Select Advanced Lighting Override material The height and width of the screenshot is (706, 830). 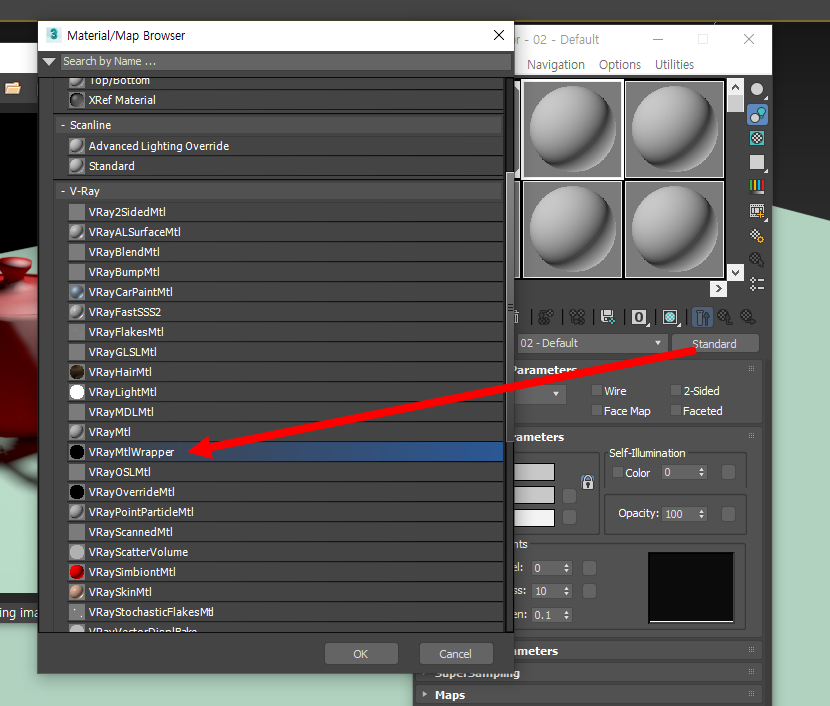286,146
